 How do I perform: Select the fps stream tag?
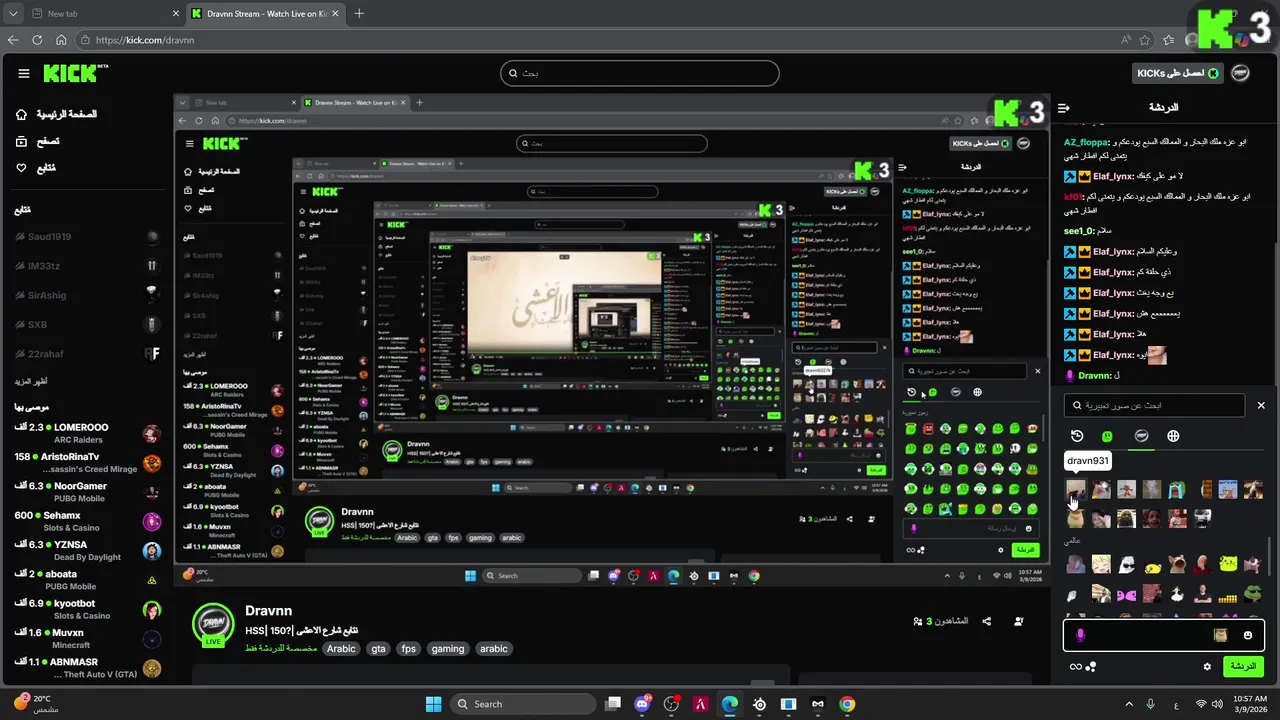point(408,649)
